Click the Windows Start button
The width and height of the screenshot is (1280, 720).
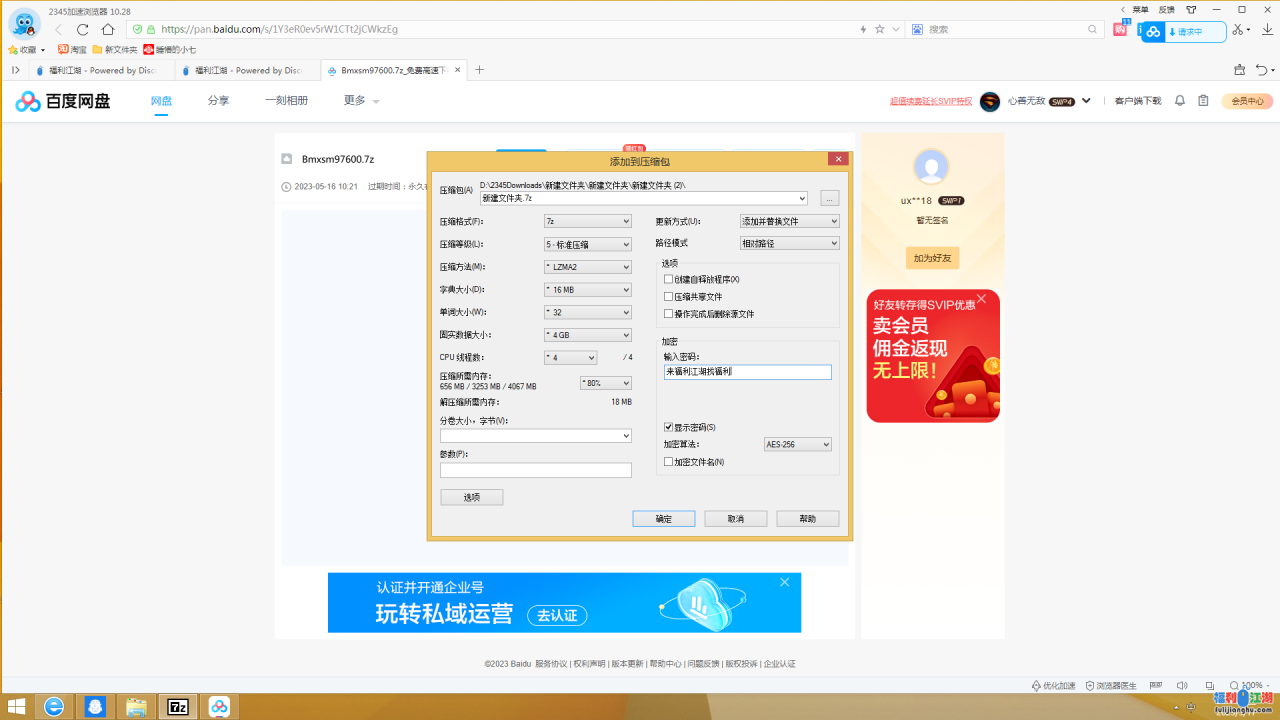click(16, 707)
